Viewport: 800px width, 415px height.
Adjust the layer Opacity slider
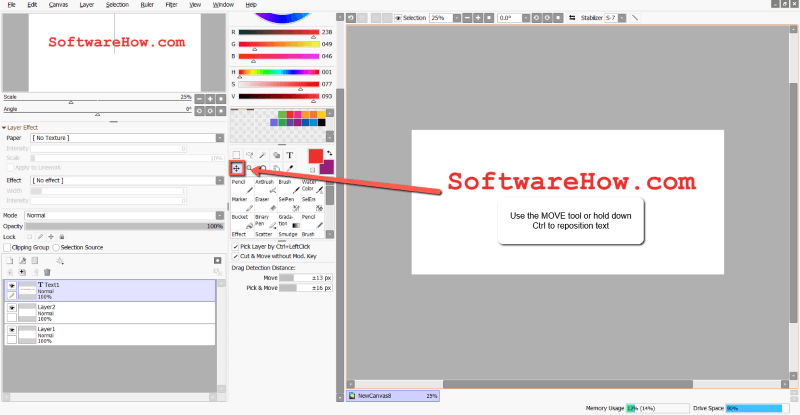tap(124, 226)
